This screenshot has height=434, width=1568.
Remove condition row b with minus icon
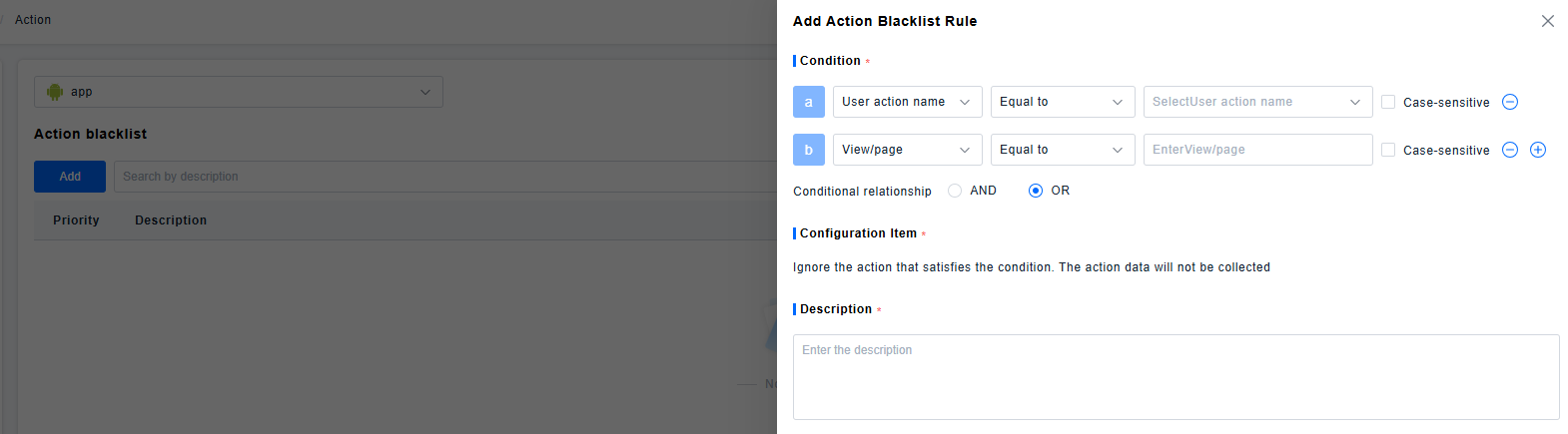pos(1510,150)
